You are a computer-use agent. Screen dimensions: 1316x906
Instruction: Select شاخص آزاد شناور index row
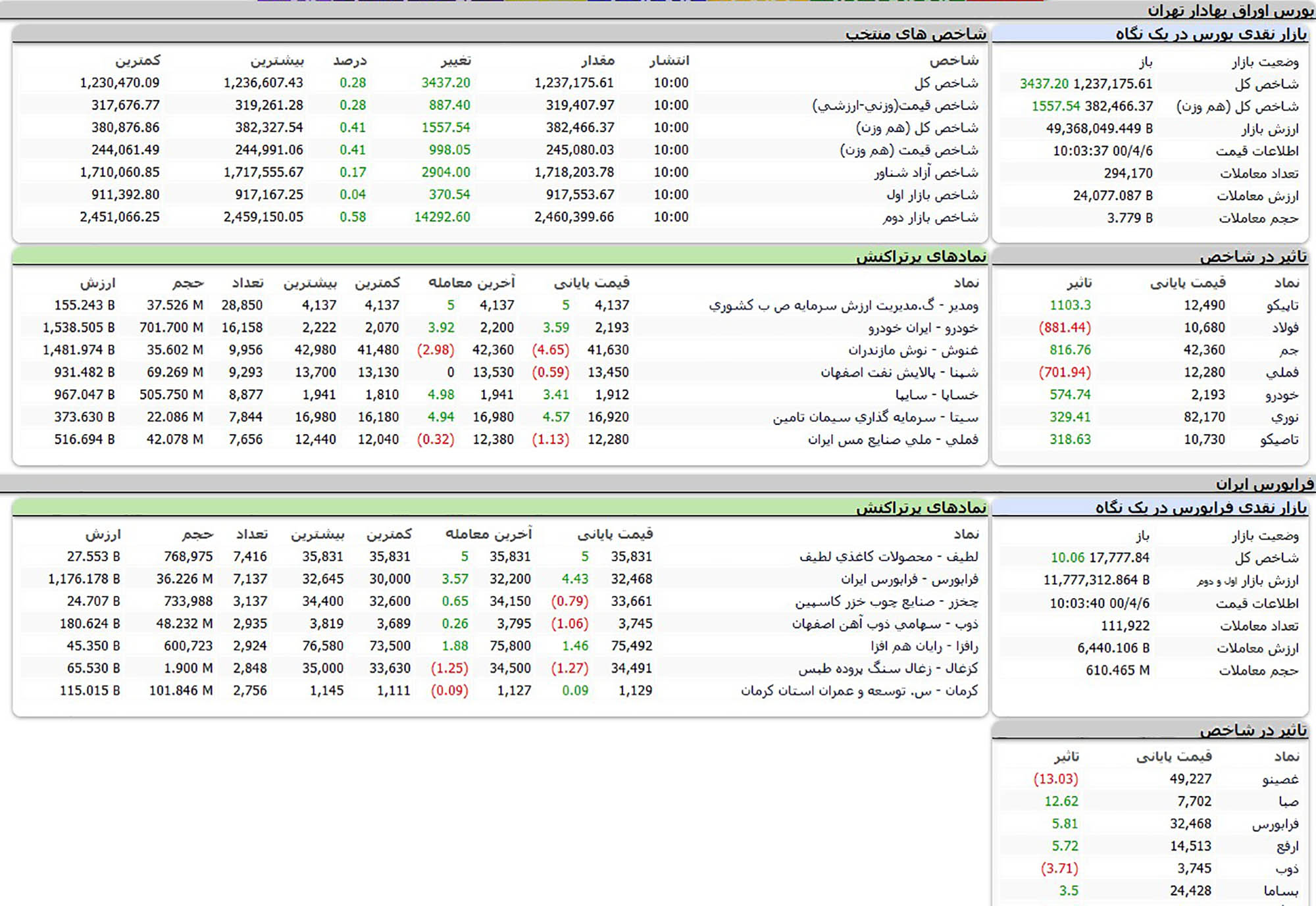(926, 172)
